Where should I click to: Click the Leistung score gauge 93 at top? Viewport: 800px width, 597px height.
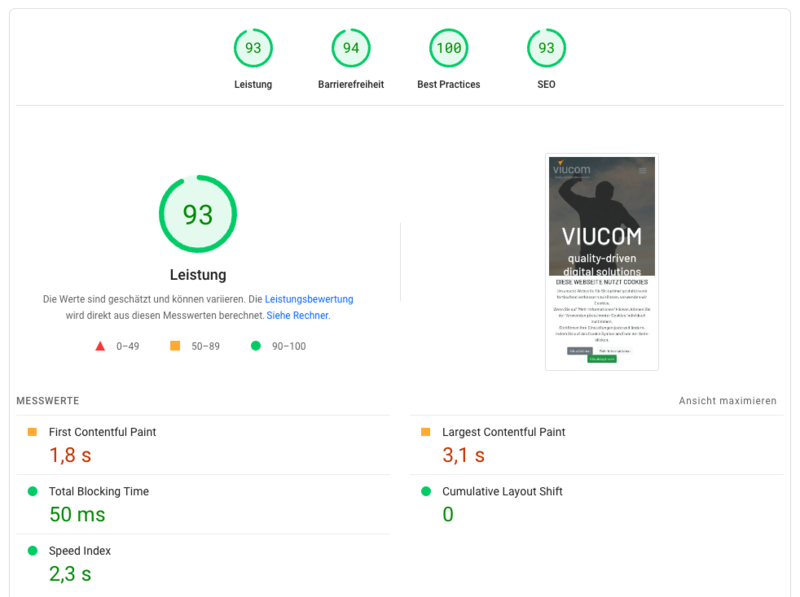click(253, 48)
